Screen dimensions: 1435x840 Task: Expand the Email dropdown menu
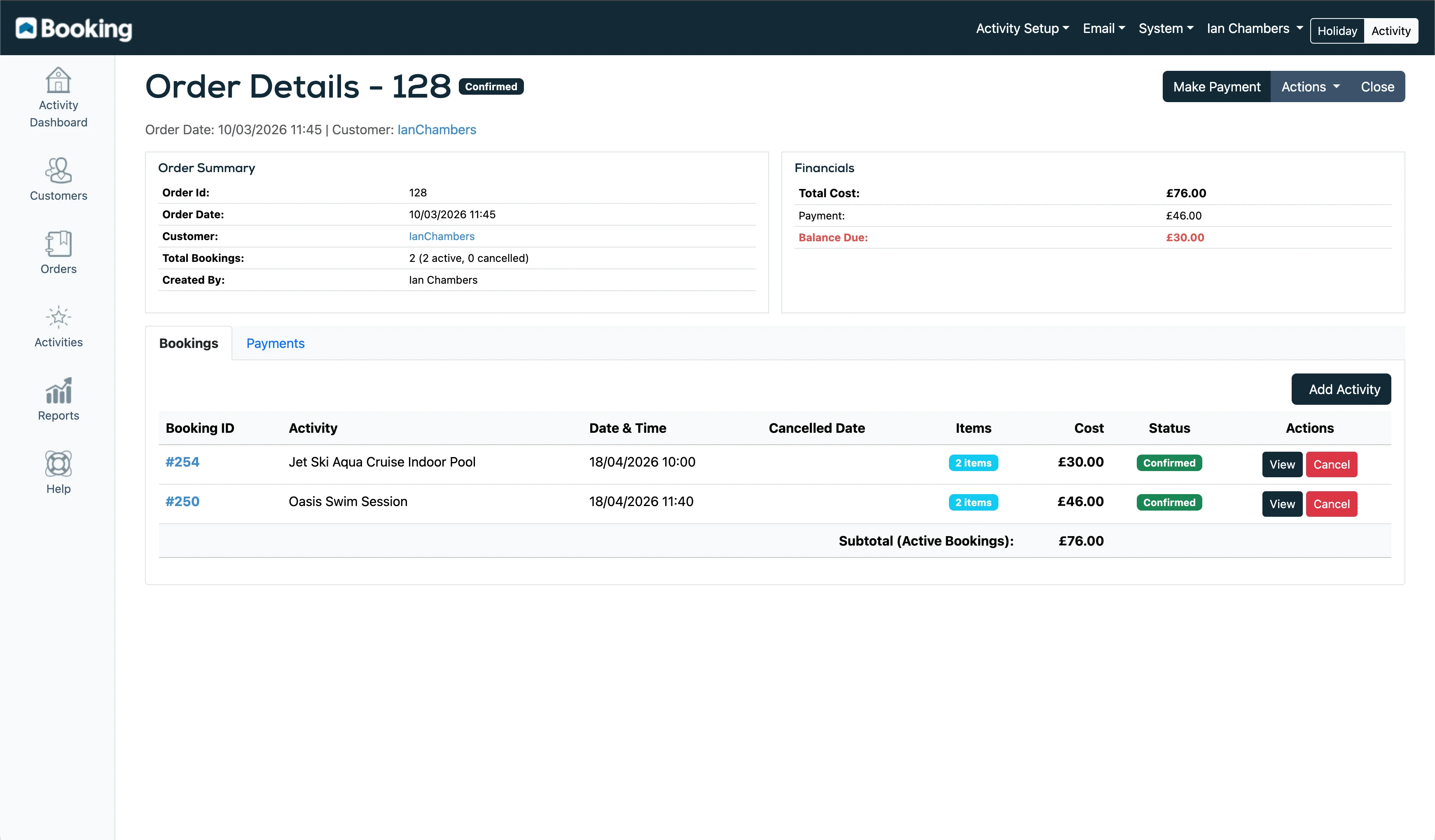point(1103,28)
